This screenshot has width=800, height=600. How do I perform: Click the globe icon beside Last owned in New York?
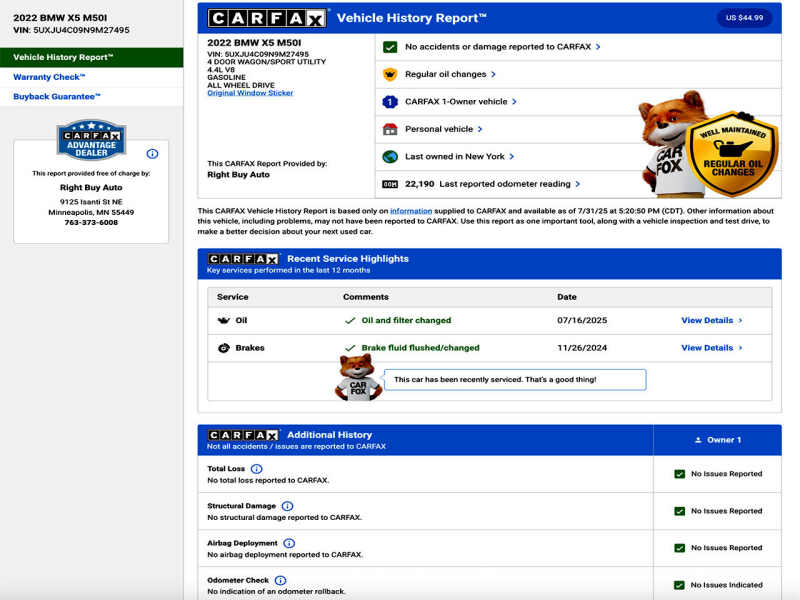390,157
